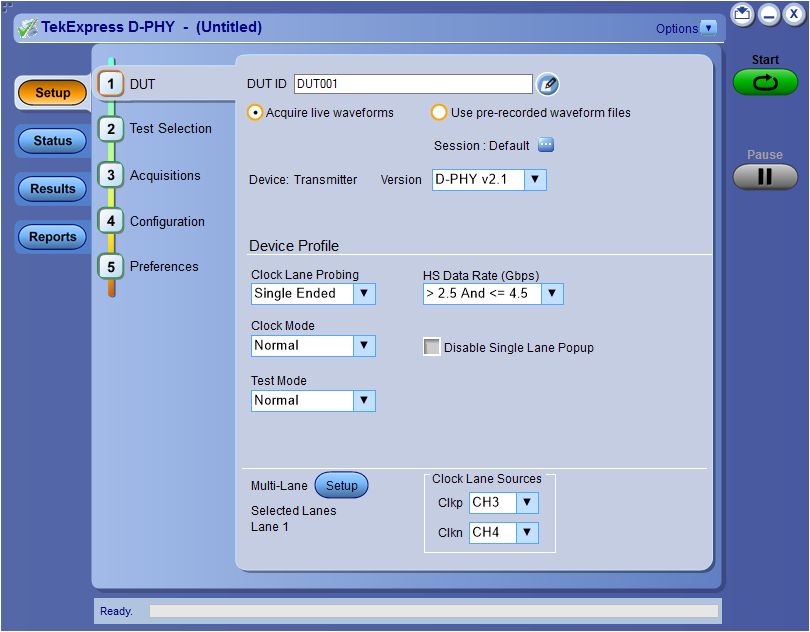The height and width of the screenshot is (632, 810).
Task: Click the Pause execution icon
Action: coord(764,176)
